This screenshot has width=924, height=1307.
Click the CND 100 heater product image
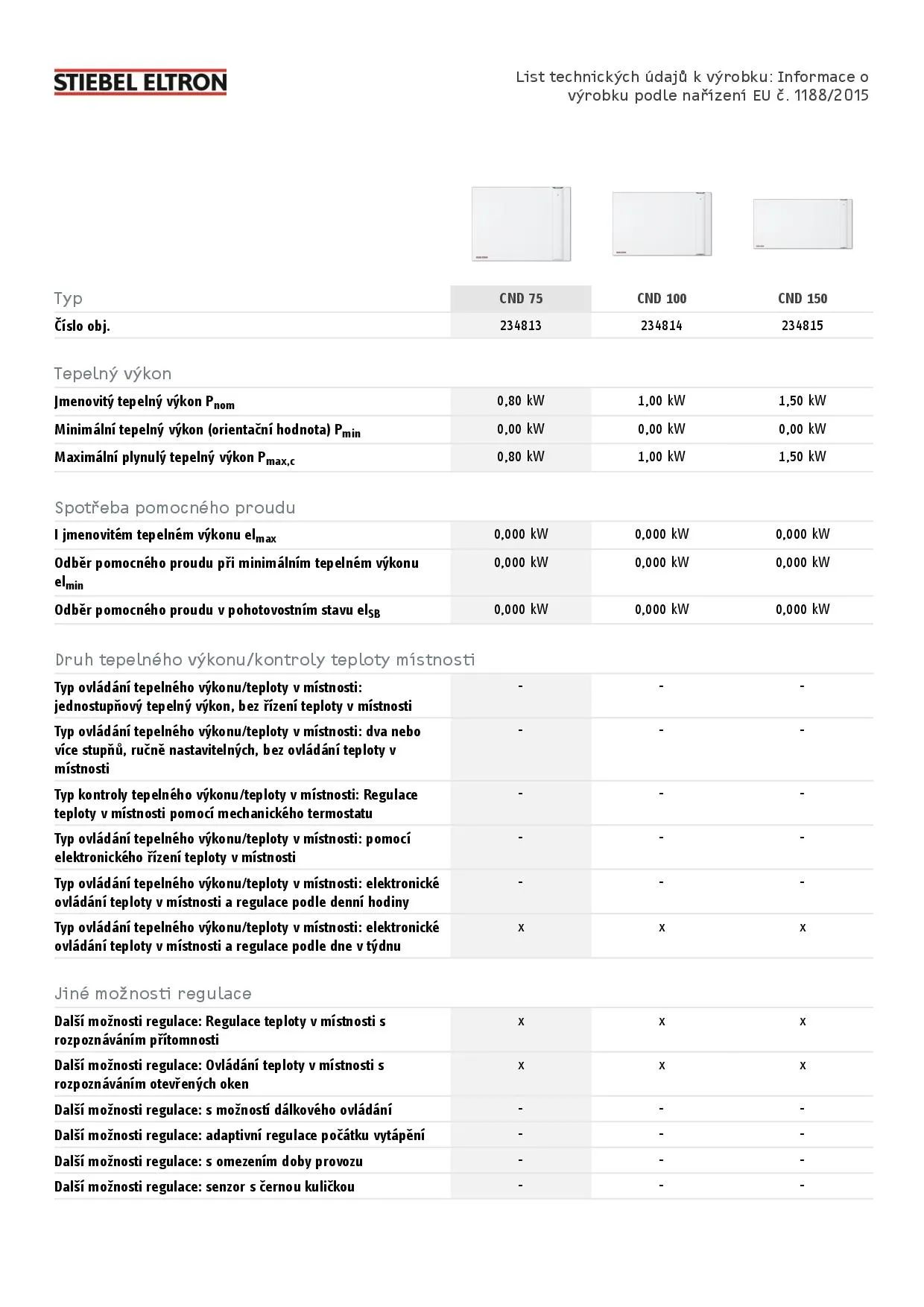(662, 224)
